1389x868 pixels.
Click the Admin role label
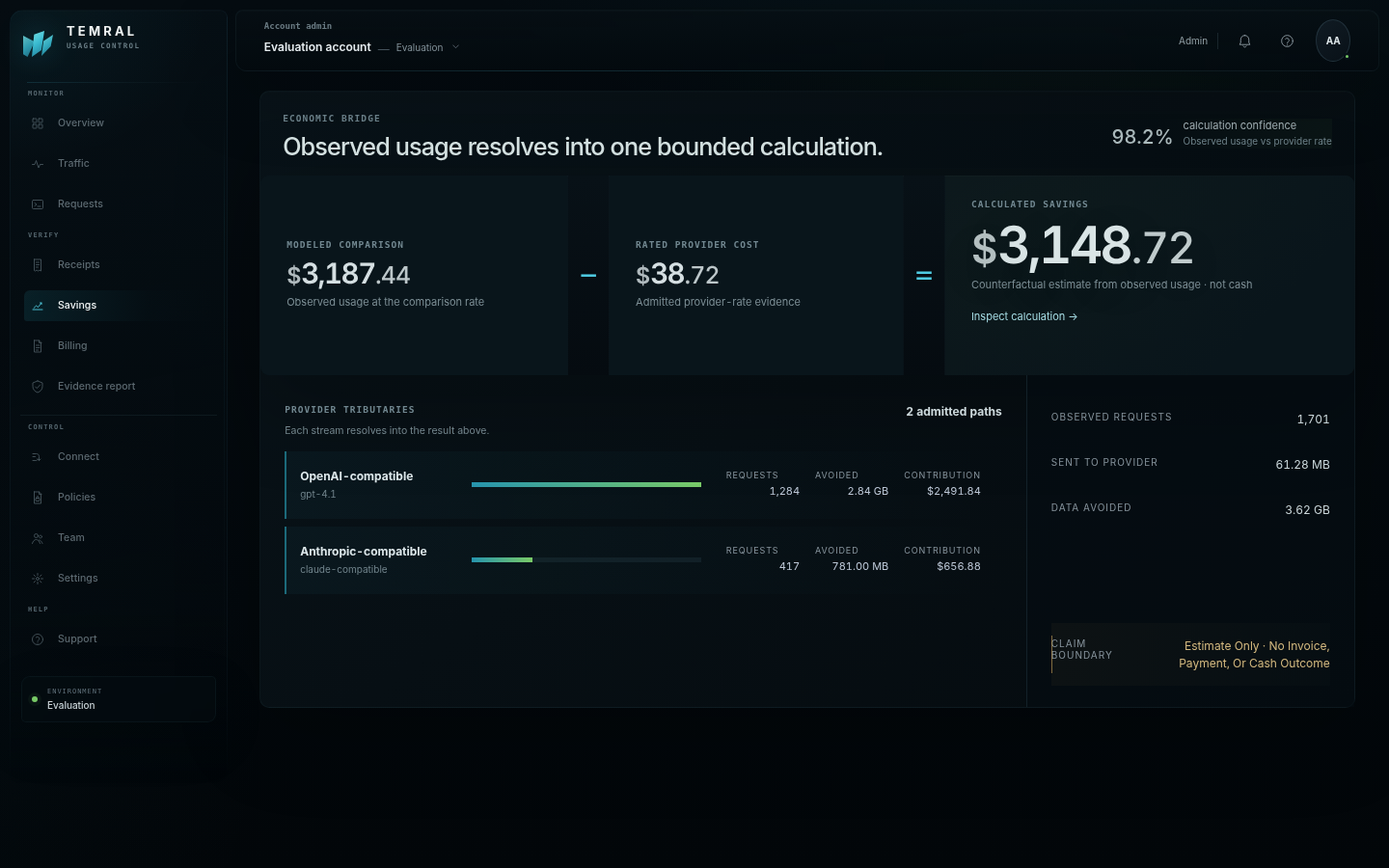coord(1193,41)
